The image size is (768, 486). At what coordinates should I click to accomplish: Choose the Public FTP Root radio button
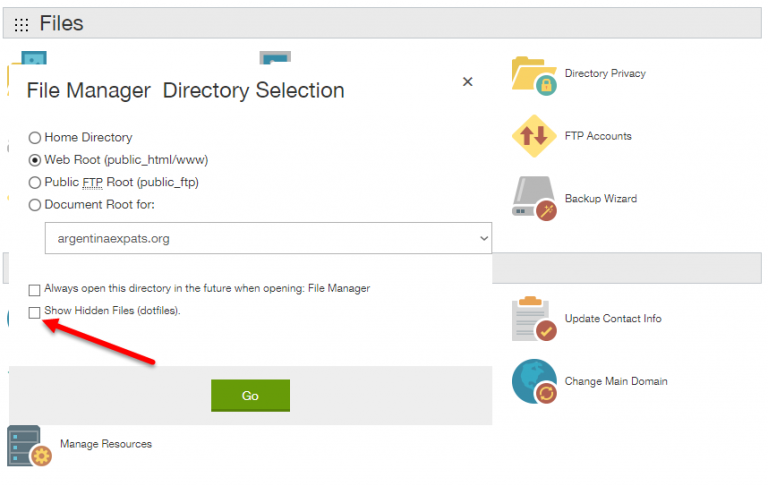tap(34, 183)
